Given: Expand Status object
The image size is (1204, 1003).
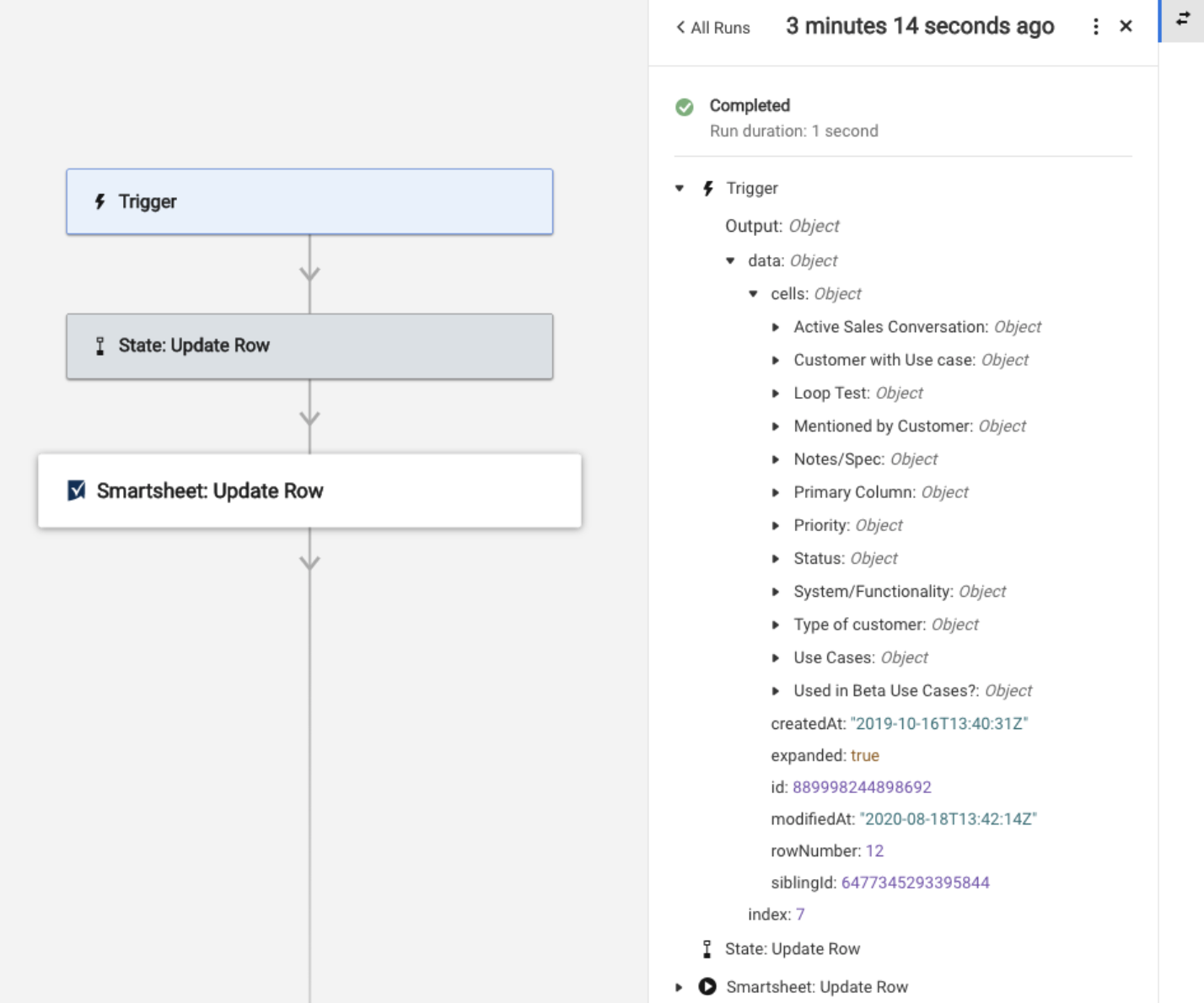Looking at the screenshot, I should [x=776, y=559].
